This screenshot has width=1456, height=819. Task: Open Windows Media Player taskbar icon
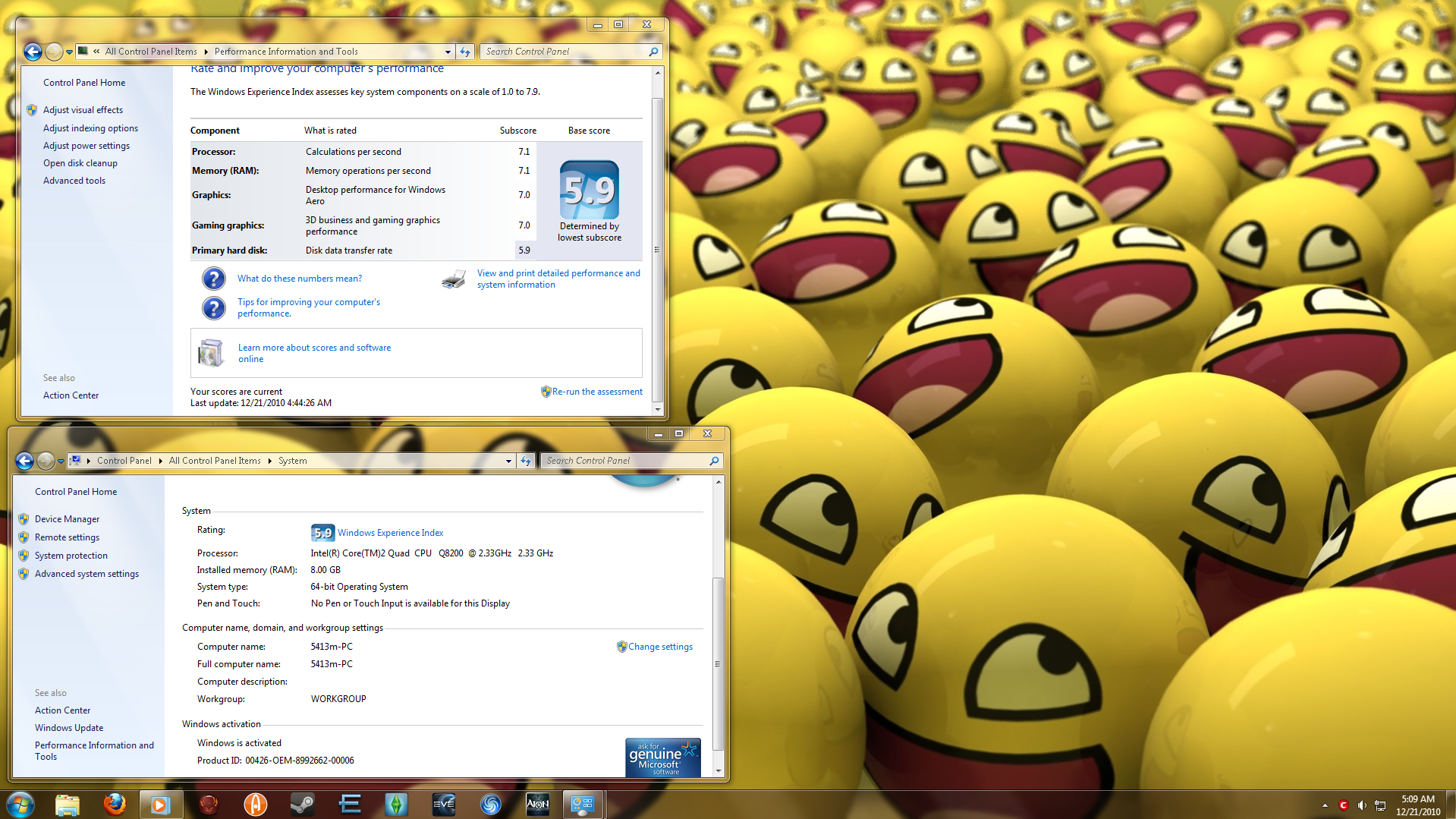pos(161,805)
